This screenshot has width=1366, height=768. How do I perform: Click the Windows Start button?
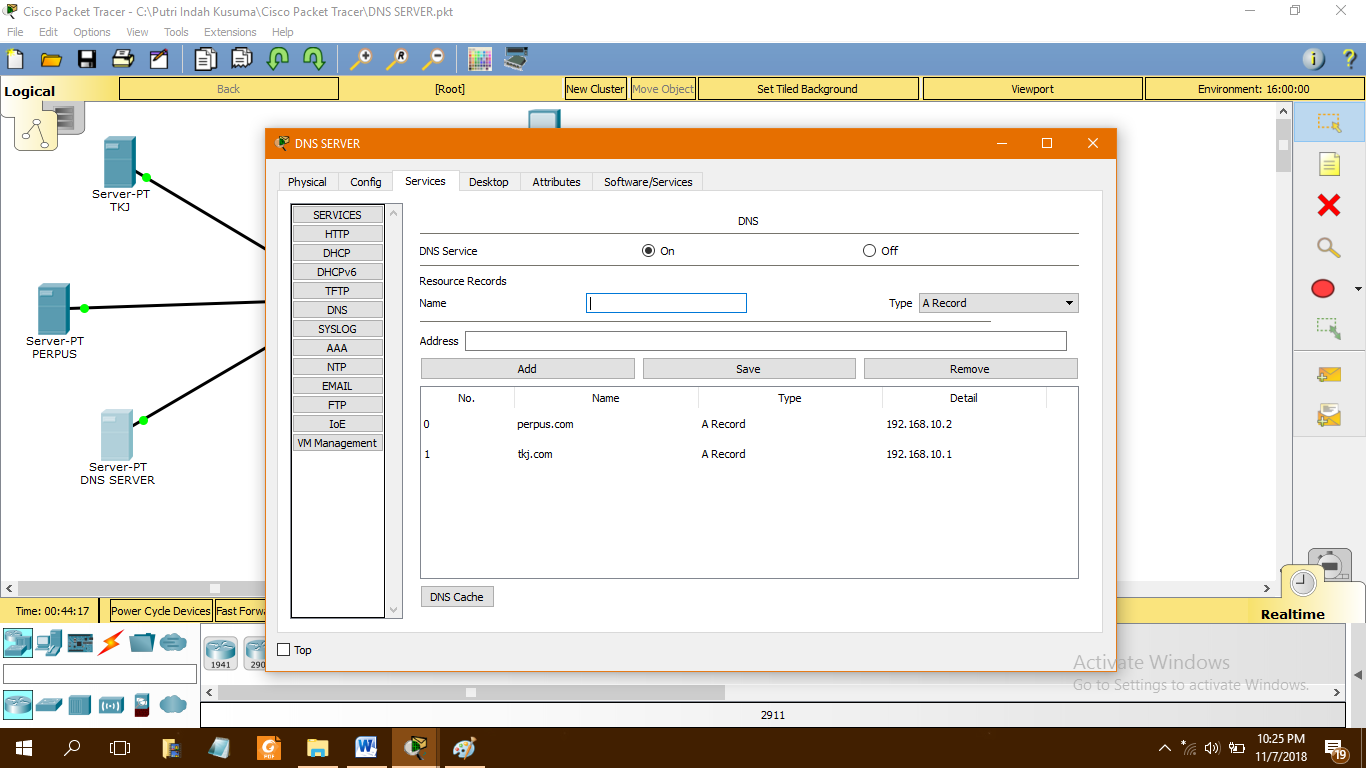(x=24, y=748)
